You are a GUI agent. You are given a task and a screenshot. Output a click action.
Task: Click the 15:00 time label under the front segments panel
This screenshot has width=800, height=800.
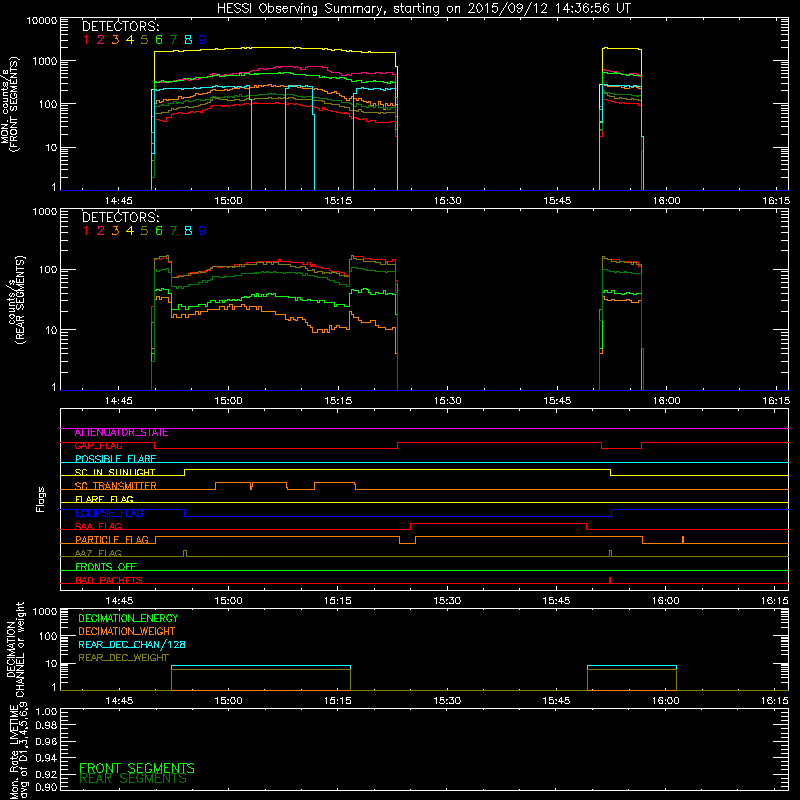(228, 201)
